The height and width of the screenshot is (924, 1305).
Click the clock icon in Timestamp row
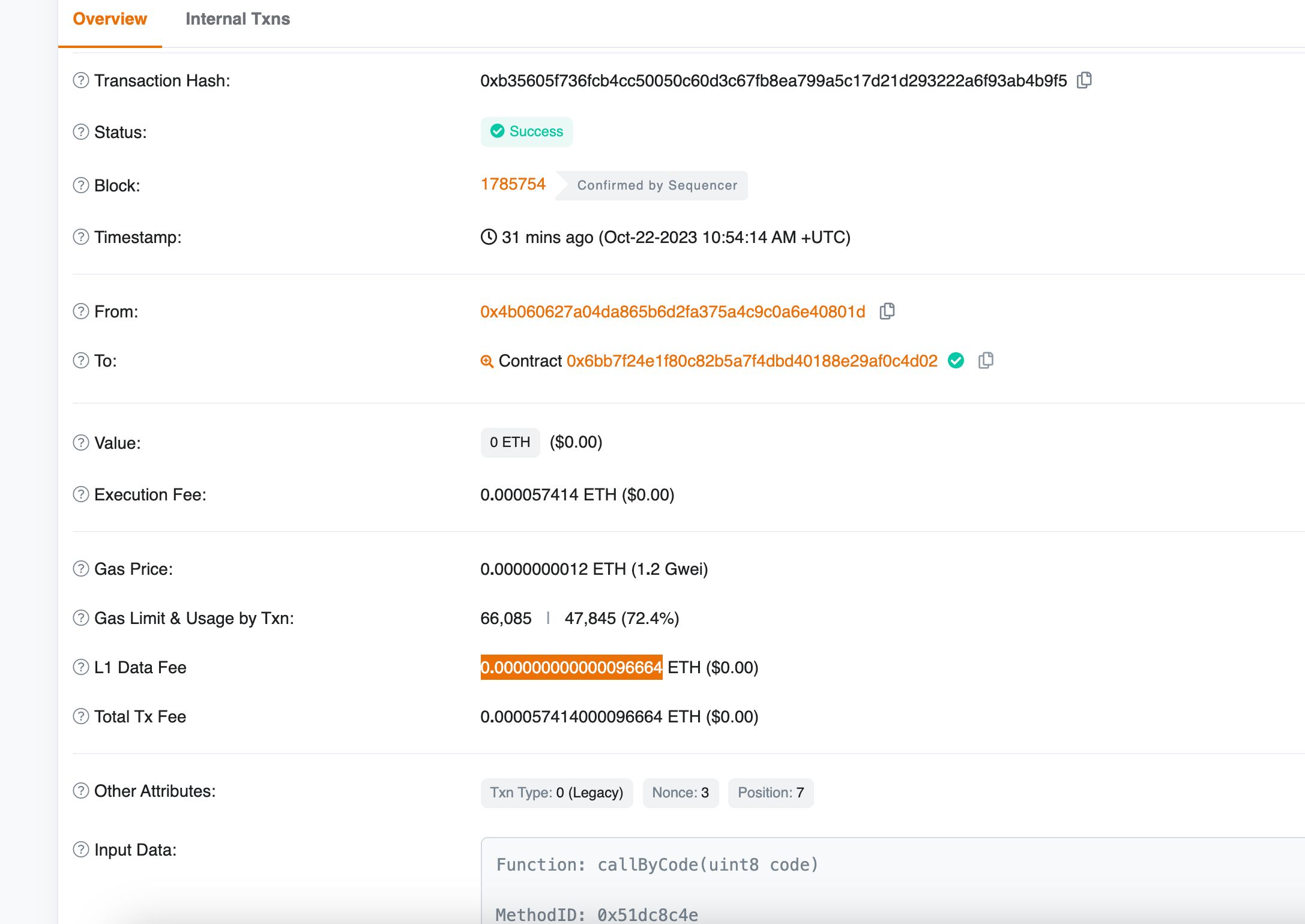(x=489, y=237)
